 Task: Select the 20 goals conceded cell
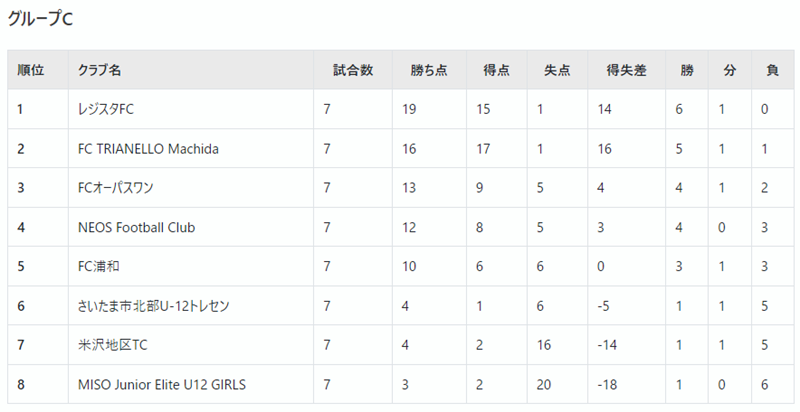click(544, 384)
